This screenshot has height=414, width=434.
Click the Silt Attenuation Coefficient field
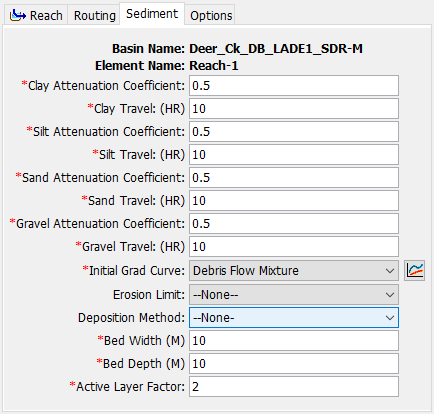click(x=294, y=132)
